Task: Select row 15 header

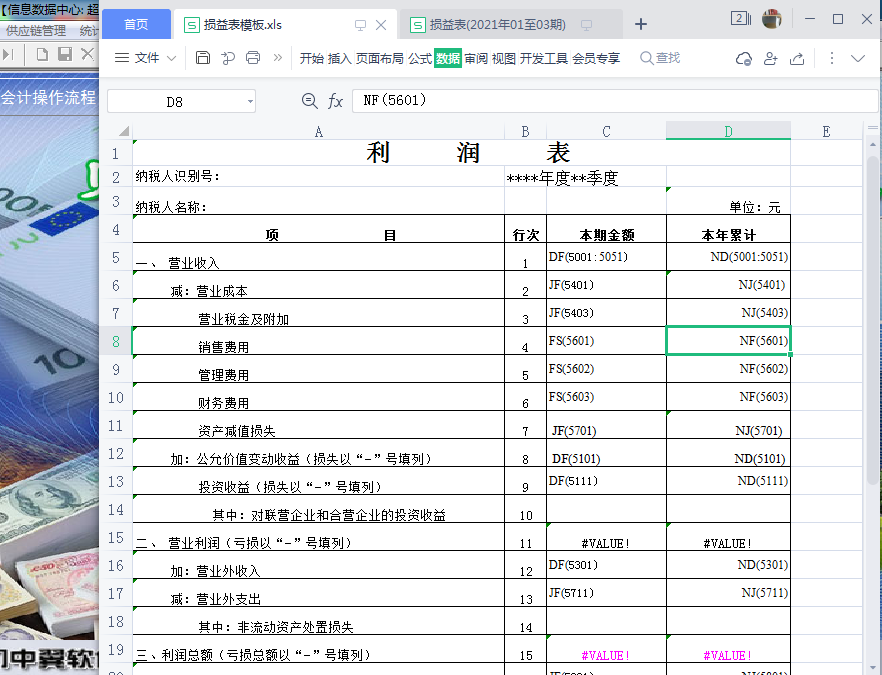Action: 116,537
